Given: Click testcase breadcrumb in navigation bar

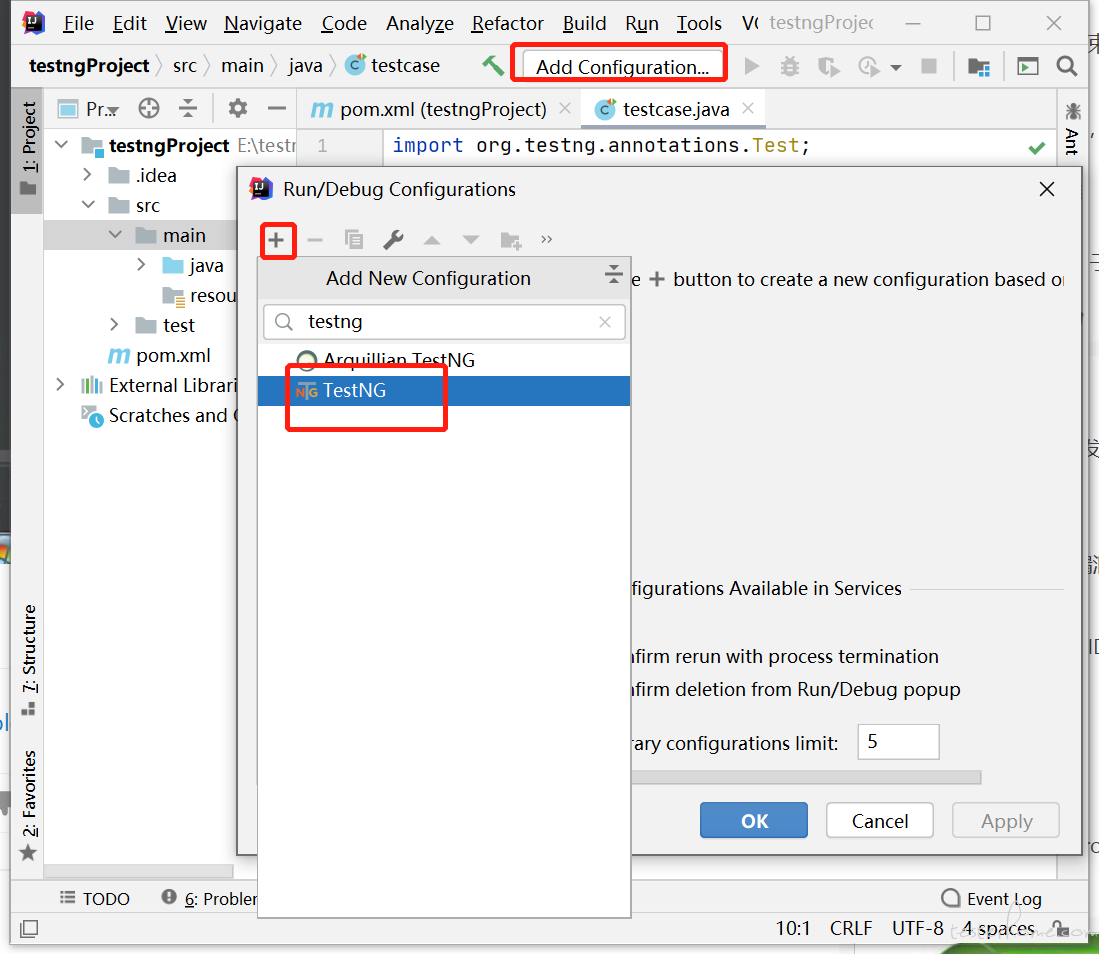Looking at the screenshot, I should (393, 66).
